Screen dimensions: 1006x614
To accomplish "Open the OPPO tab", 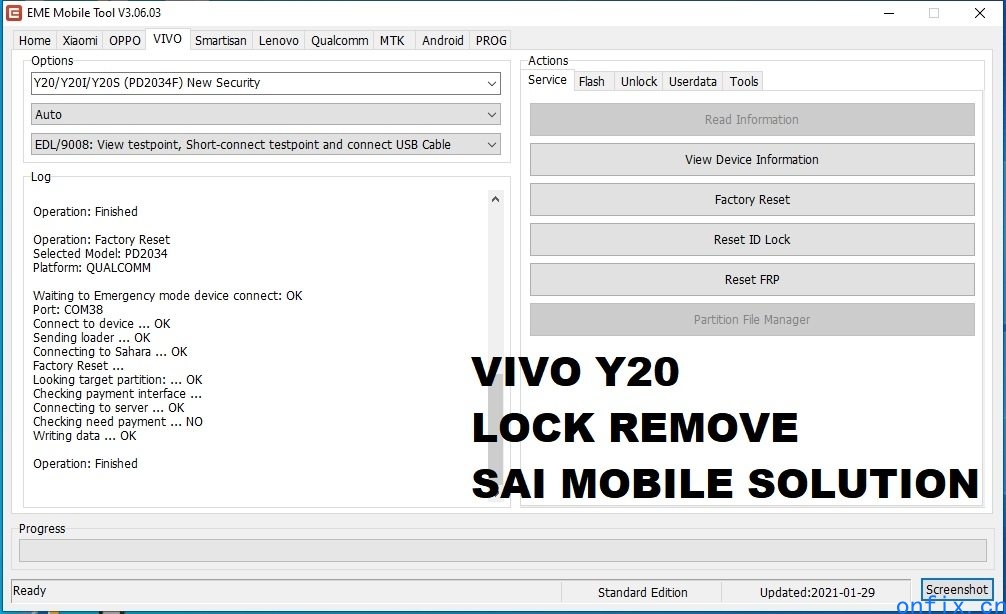I will pos(124,40).
